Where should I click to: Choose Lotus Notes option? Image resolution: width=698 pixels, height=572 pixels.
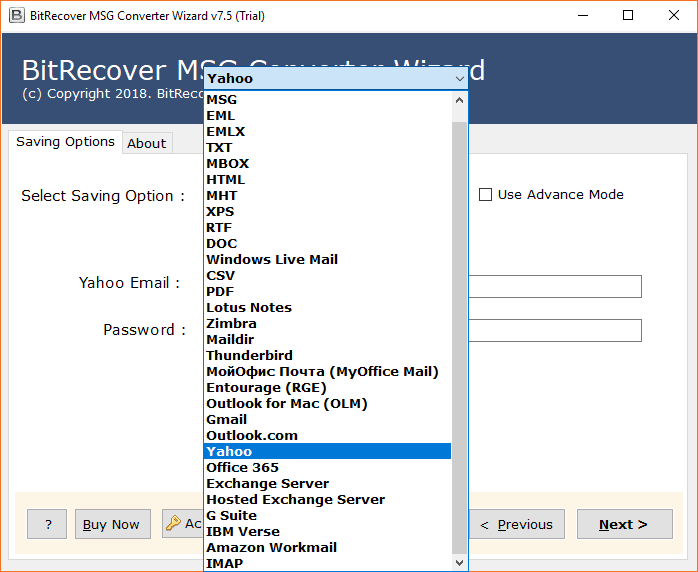pos(327,308)
